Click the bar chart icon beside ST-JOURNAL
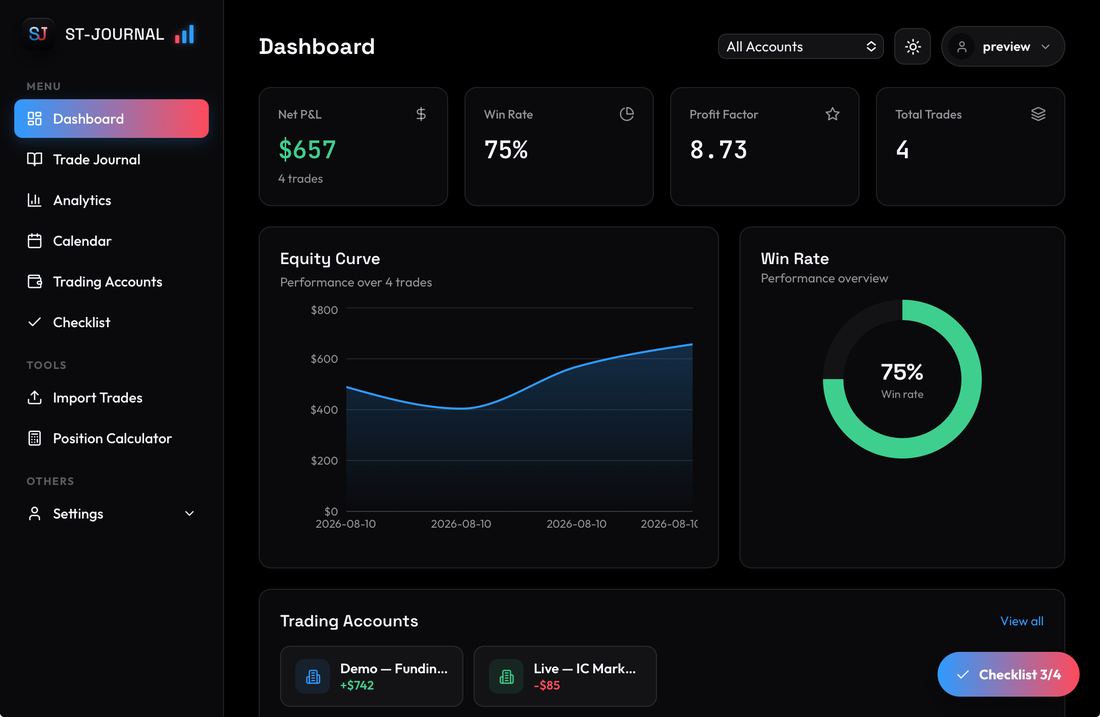 coord(185,34)
